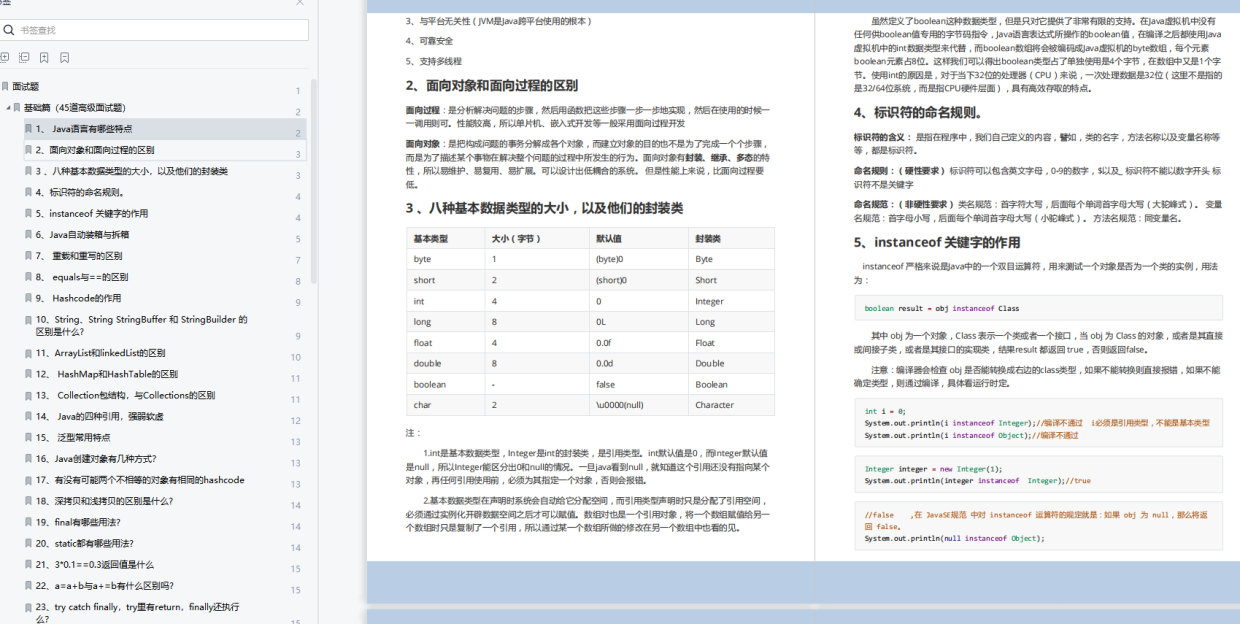Open the 面试题 root bookmark
Image resolution: width=1240 pixels, height=624 pixels.
pyautogui.click(x=26, y=87)
